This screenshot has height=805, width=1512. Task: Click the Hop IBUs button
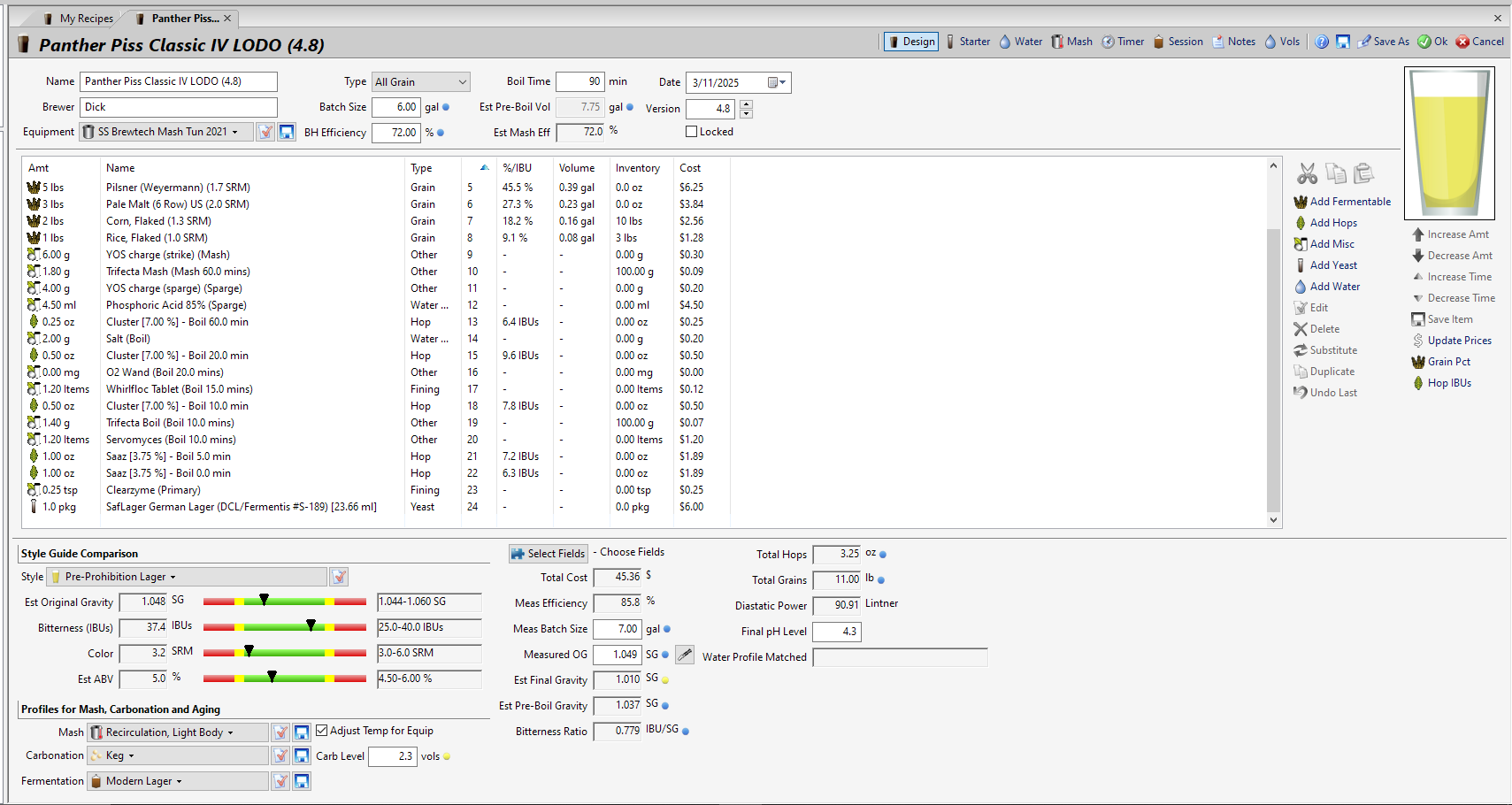(1441, 383)
